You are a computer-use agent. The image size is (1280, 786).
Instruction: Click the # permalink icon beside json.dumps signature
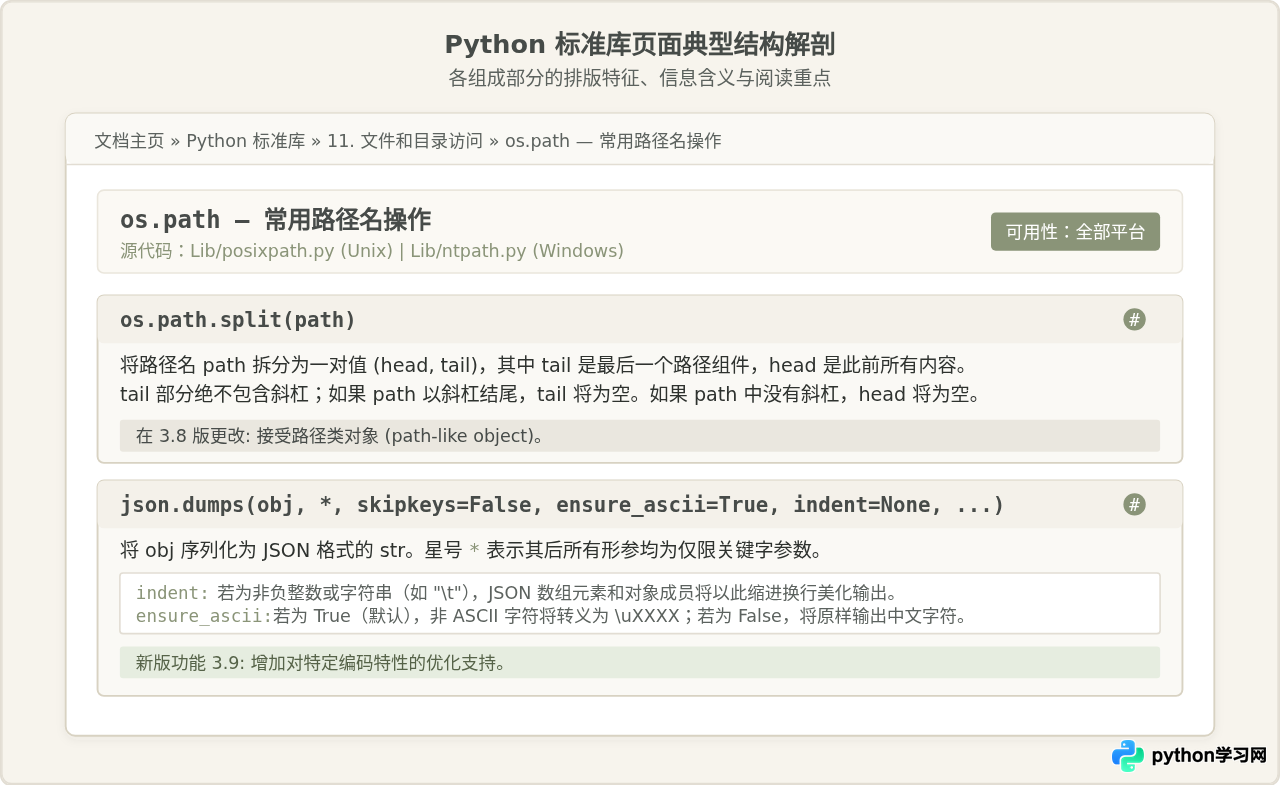coord(1134,504)
